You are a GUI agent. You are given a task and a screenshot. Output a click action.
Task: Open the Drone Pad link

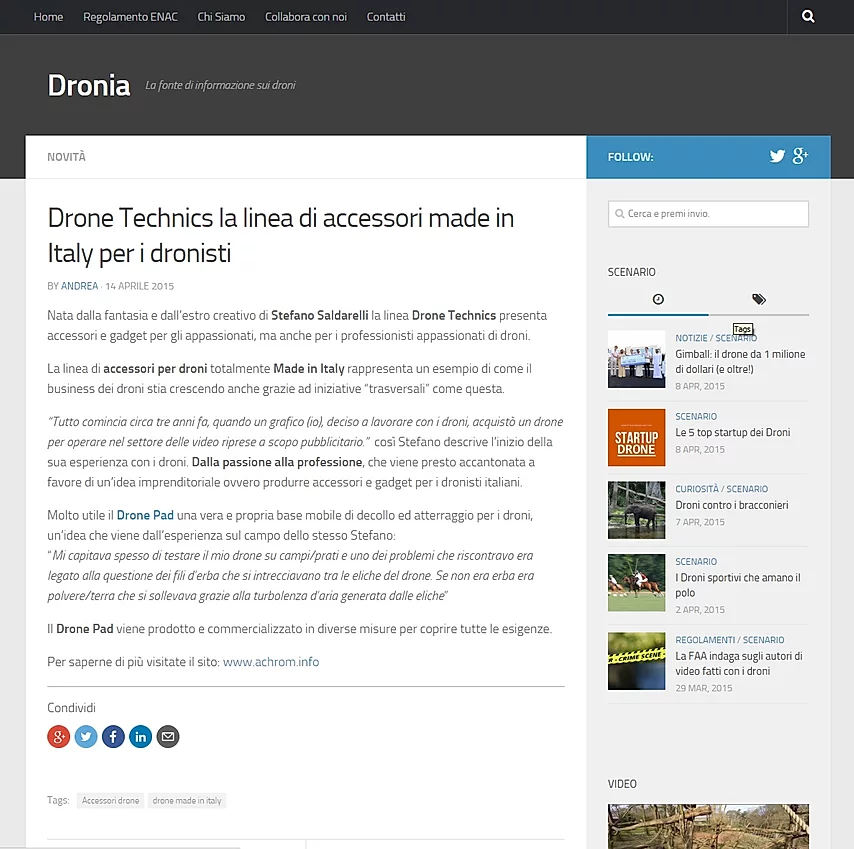click(145, 515)
